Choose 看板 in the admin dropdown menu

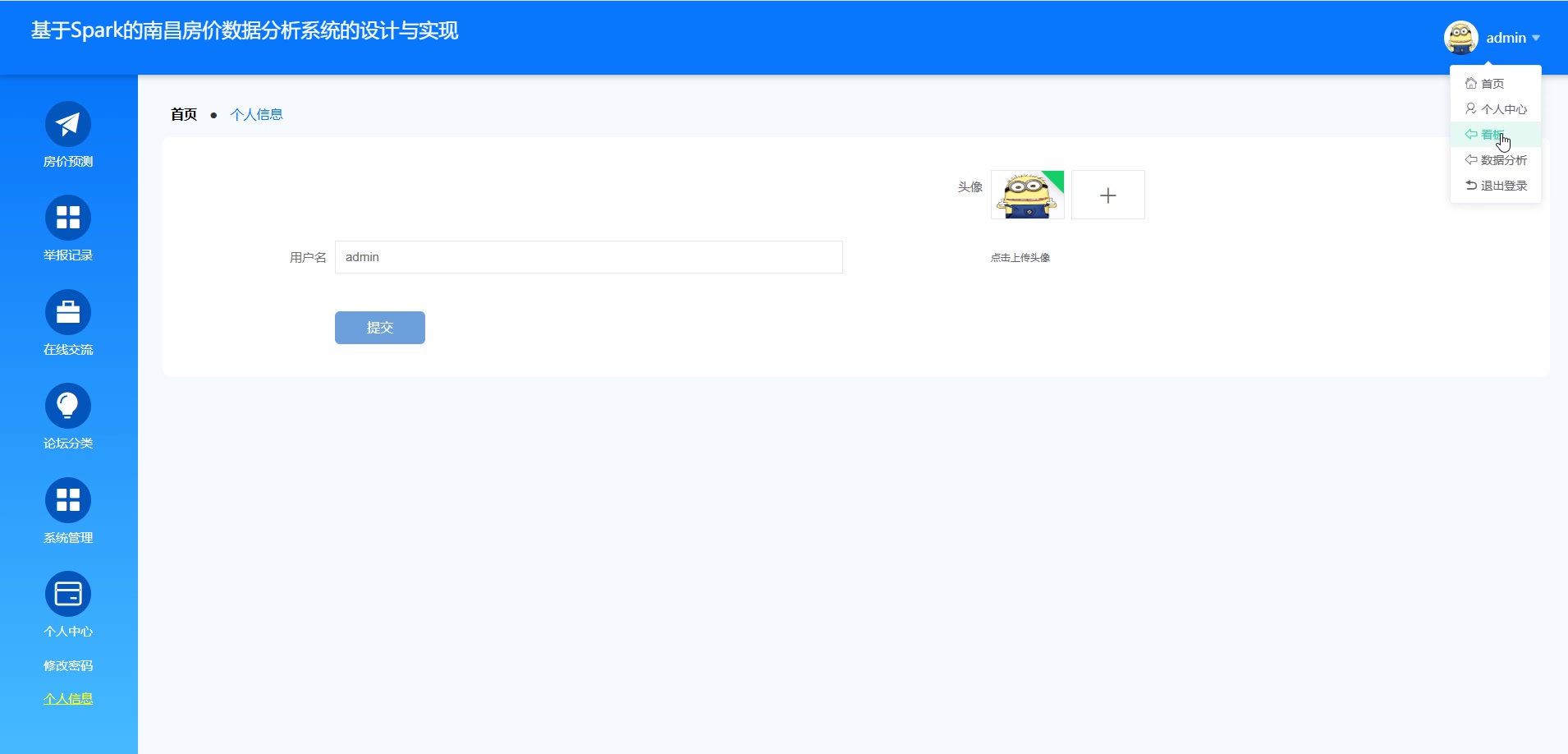point(1495,135)
